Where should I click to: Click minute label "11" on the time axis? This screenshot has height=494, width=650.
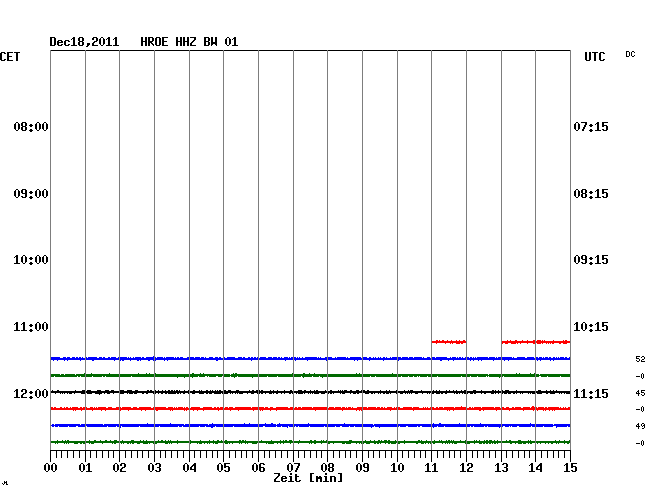[x=432, y=468]
